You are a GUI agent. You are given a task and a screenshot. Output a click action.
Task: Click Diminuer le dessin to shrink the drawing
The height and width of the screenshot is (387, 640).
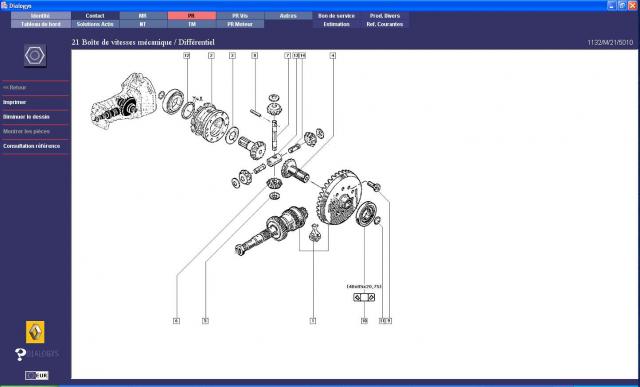pos(26,117)
